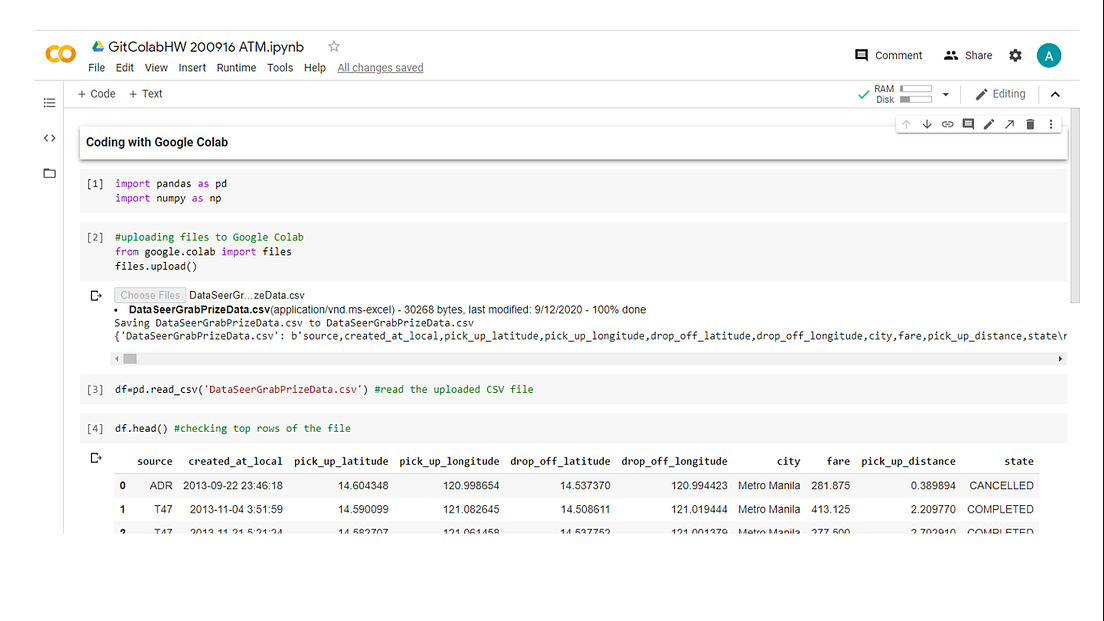Open the cell overflow three-dot menu
The image size is (1104, 621).
(x=1050, y=123)
